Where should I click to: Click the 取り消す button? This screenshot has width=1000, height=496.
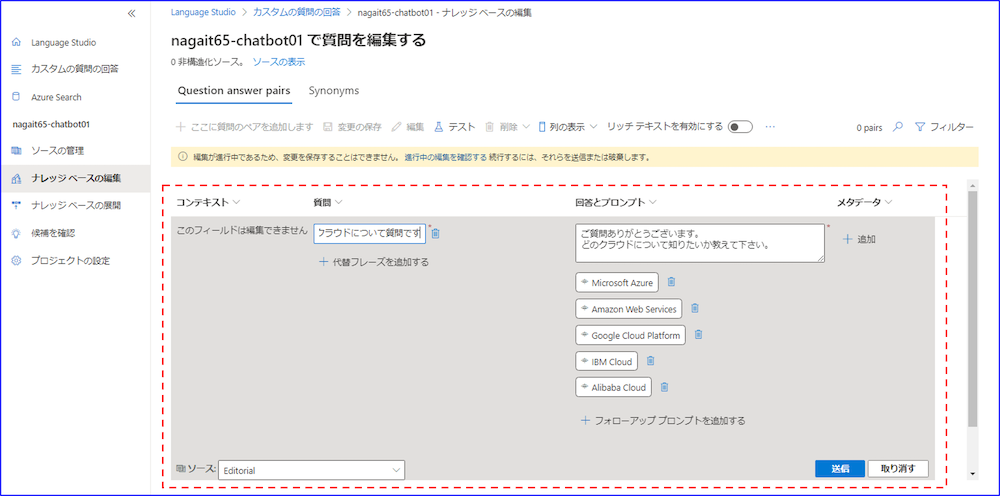898,469
